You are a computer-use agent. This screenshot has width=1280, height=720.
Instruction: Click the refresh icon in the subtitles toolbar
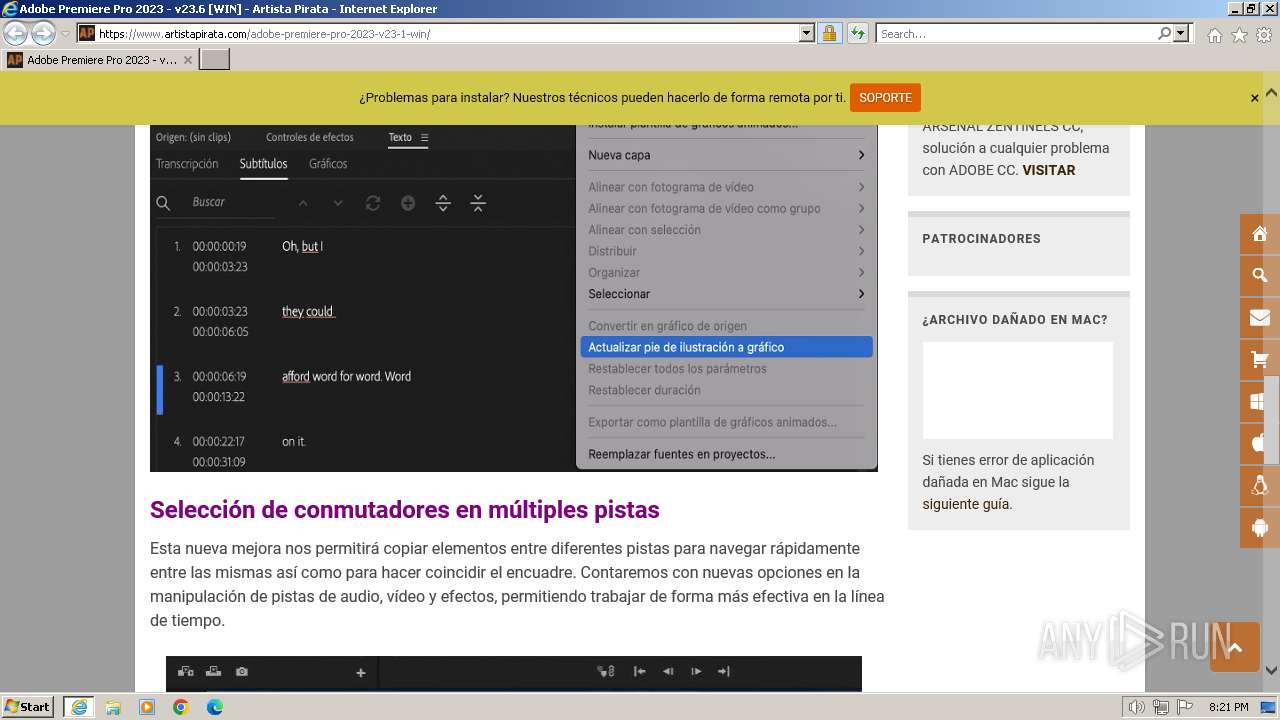tap(373, 203)
